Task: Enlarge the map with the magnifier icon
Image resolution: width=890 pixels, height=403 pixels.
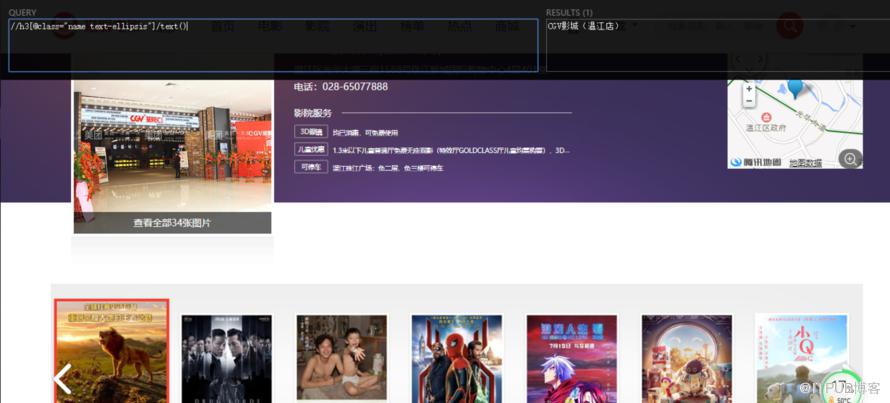Action: tap(850, 159)
